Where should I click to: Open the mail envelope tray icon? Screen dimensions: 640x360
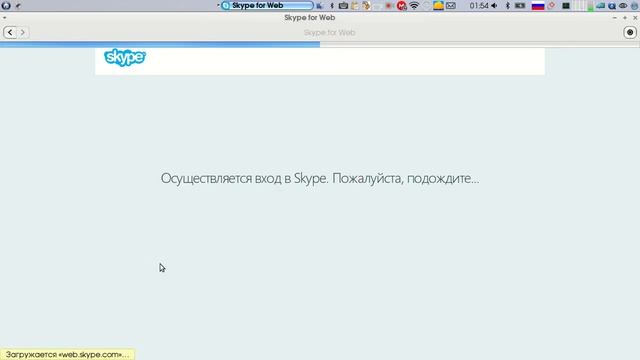pyautogui.click(x=451, y=5)
